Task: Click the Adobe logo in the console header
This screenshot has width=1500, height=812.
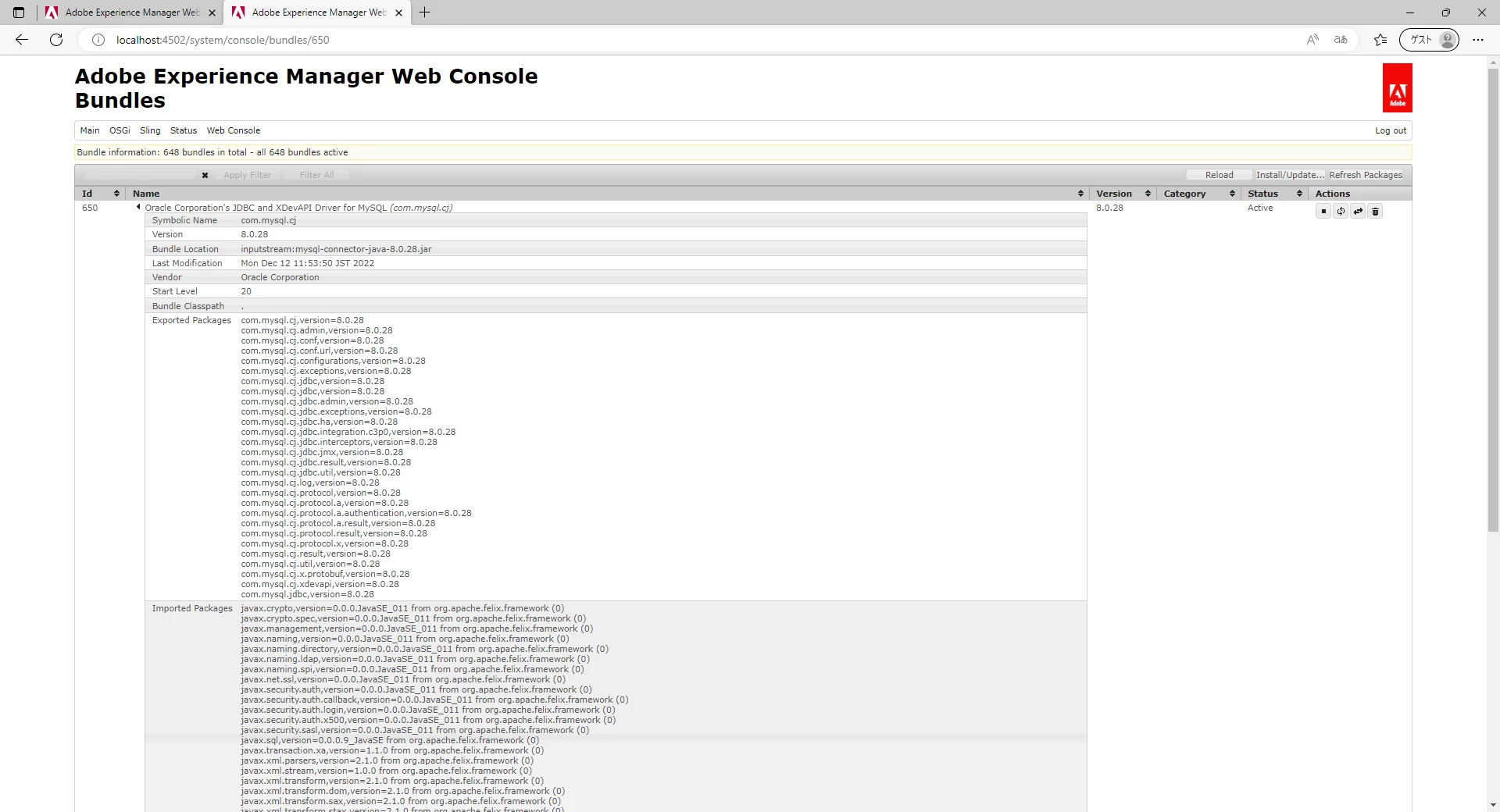Action: tap(1397, 88)
